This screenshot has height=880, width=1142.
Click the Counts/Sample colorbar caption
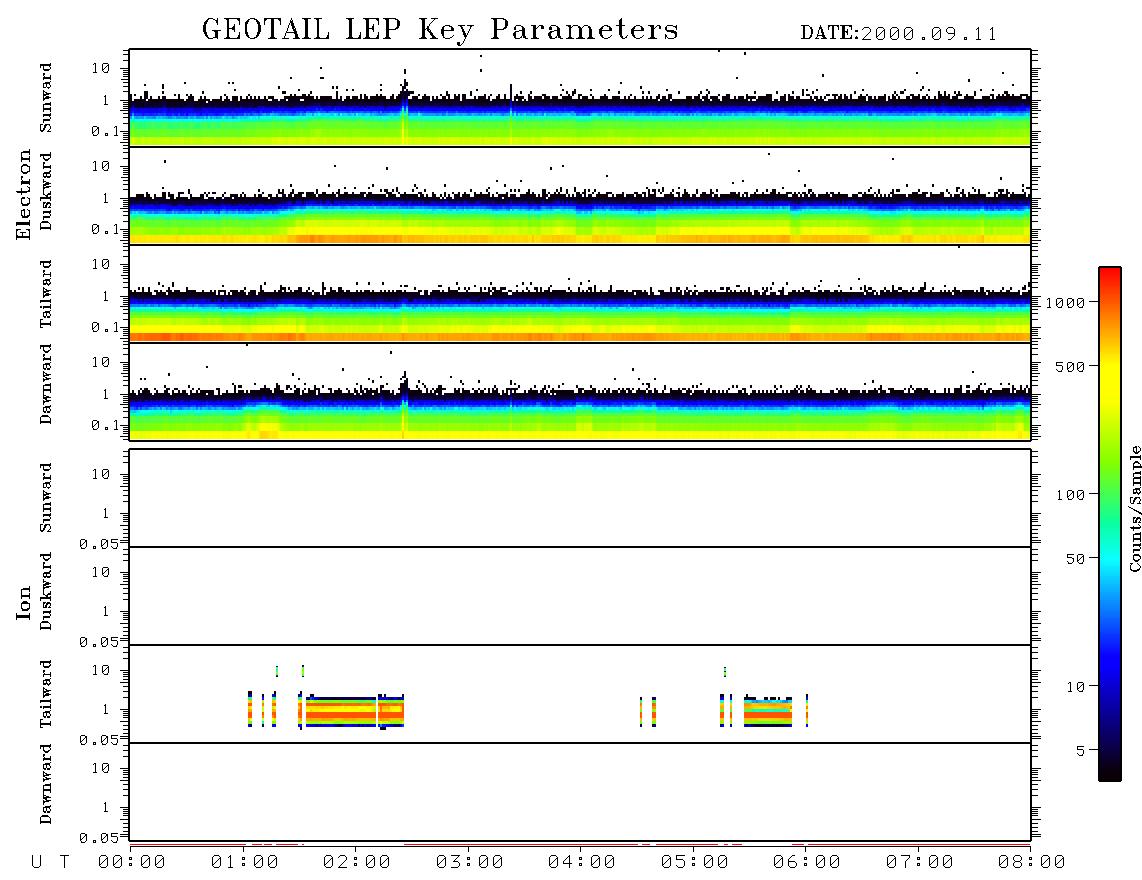pyautogui.click(x=1134, y=508)
